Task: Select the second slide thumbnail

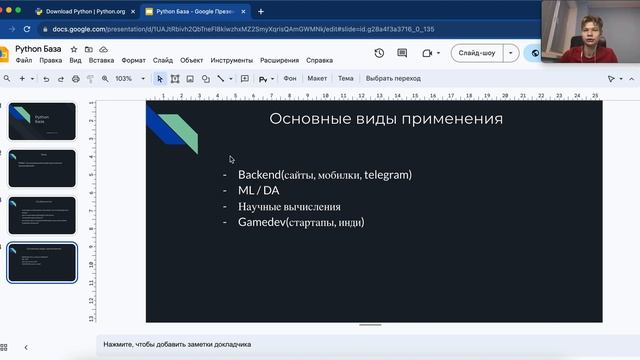Action: coord(42,168)
